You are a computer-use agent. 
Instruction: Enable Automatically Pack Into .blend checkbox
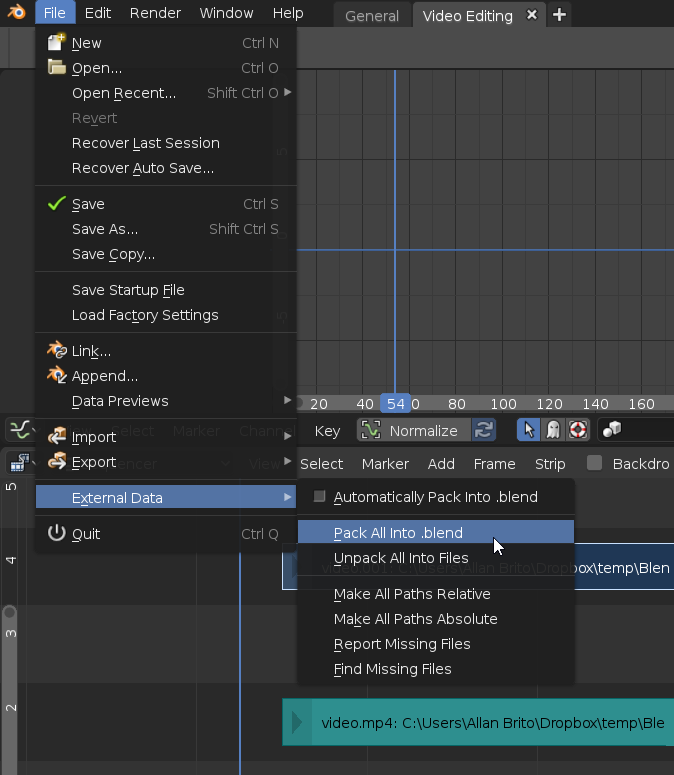pyautogui.click(x=320, y=496)
